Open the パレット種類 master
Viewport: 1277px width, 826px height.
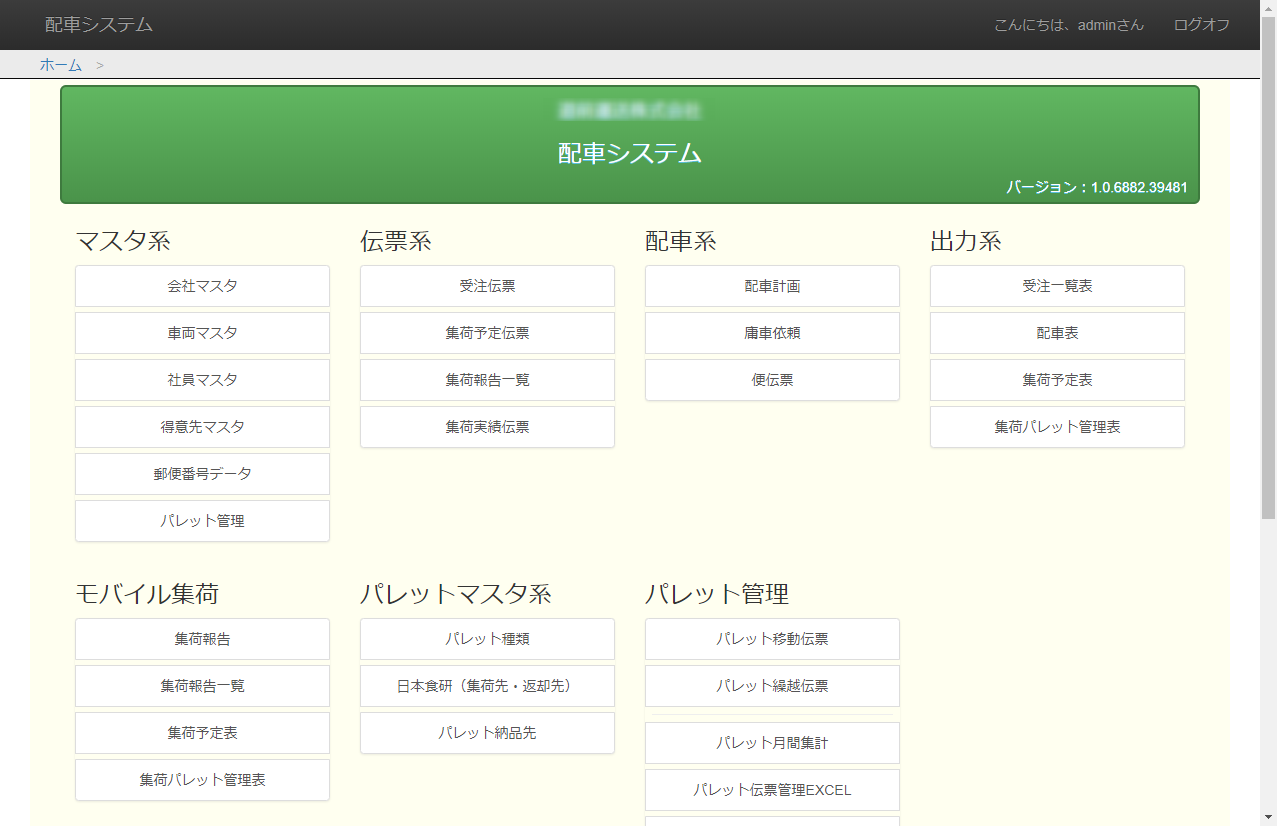[x=487, y=639]
